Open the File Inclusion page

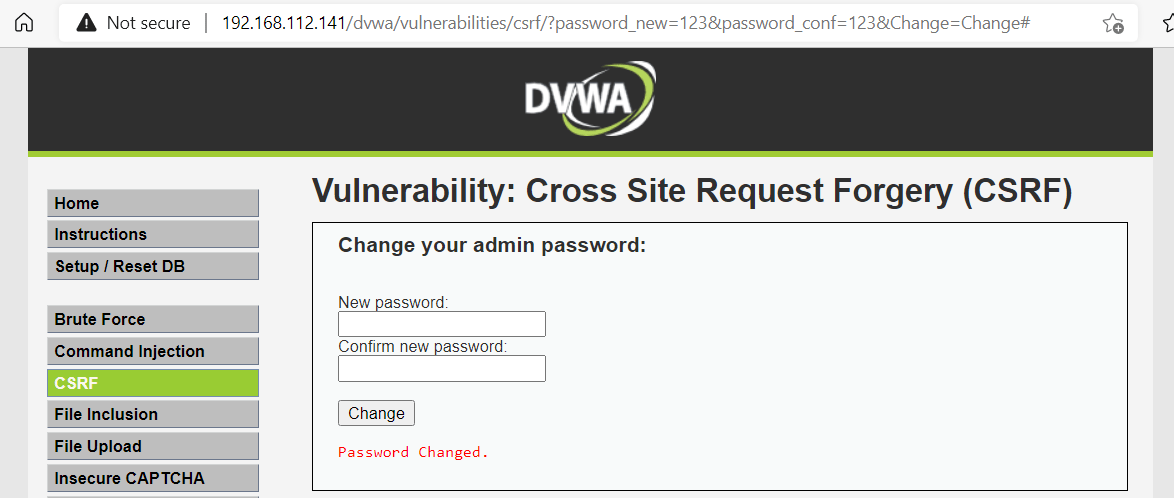click(x=153, y=414)
